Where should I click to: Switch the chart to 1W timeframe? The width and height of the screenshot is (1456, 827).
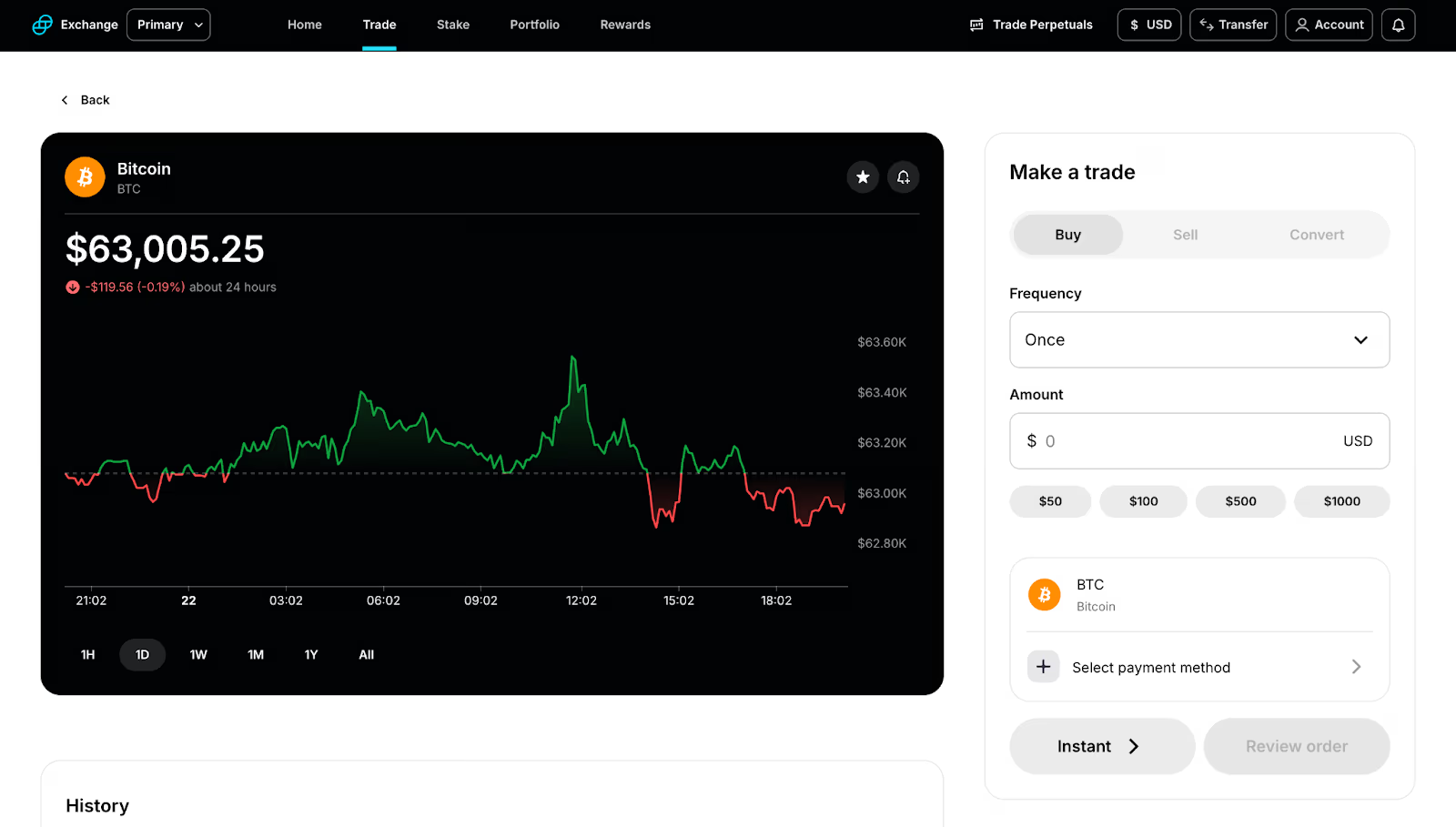click(197, 654)
